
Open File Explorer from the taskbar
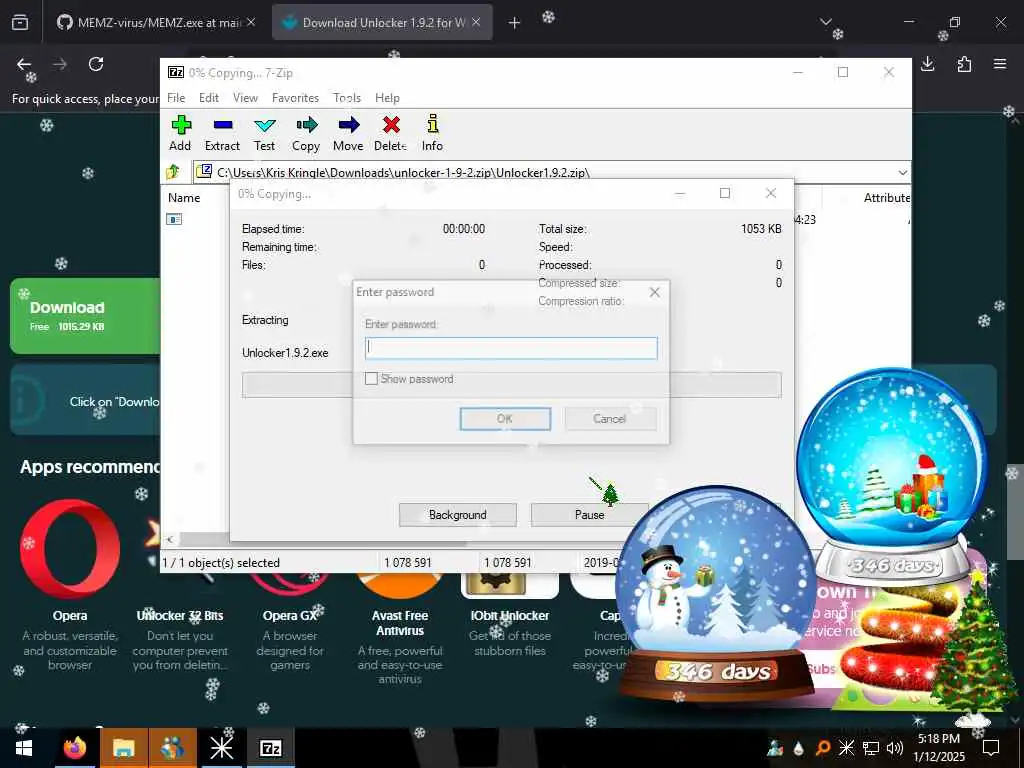click(124, 748)
